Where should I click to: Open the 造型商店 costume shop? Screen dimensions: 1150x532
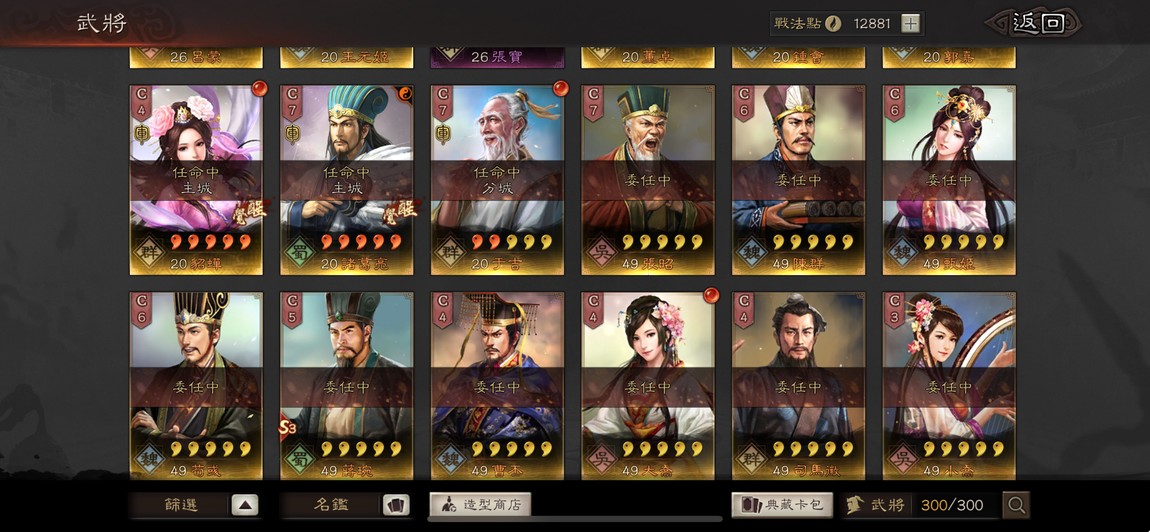[x=480, y=504]
